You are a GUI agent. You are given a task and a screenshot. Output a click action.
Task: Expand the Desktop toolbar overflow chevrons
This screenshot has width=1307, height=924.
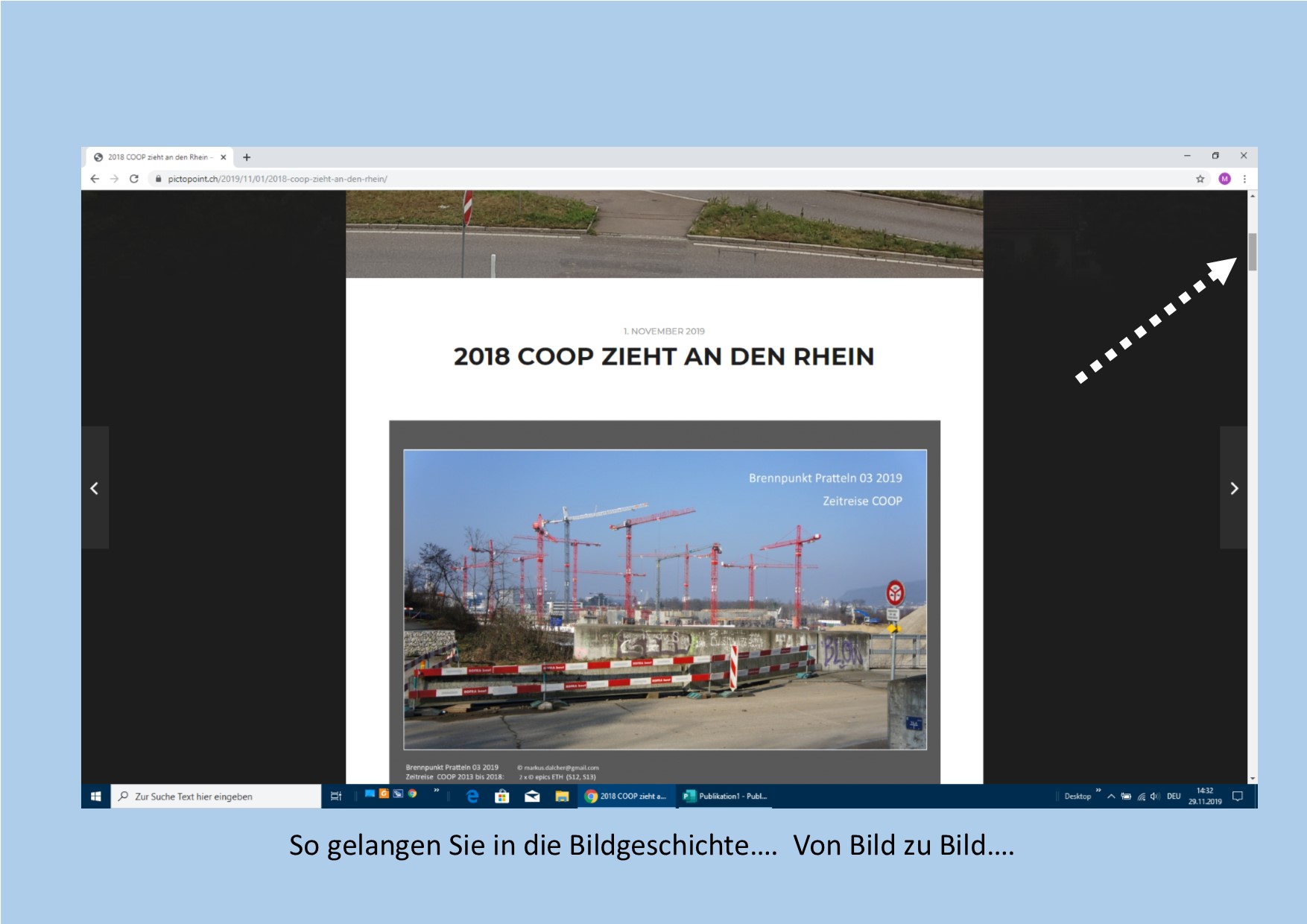[1098, 791]
